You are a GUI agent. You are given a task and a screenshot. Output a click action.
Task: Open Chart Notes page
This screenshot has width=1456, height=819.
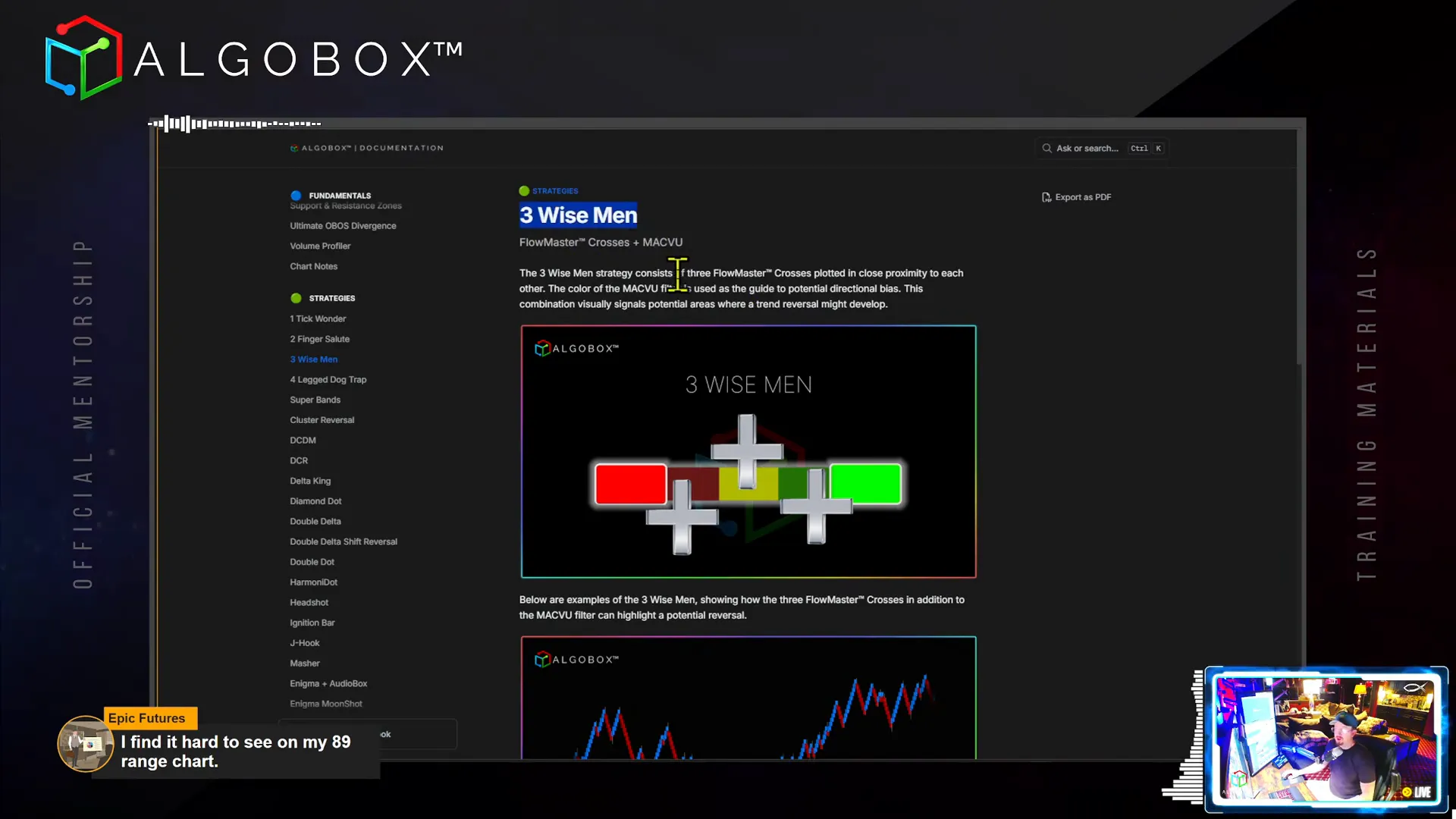tap(314, 267)
